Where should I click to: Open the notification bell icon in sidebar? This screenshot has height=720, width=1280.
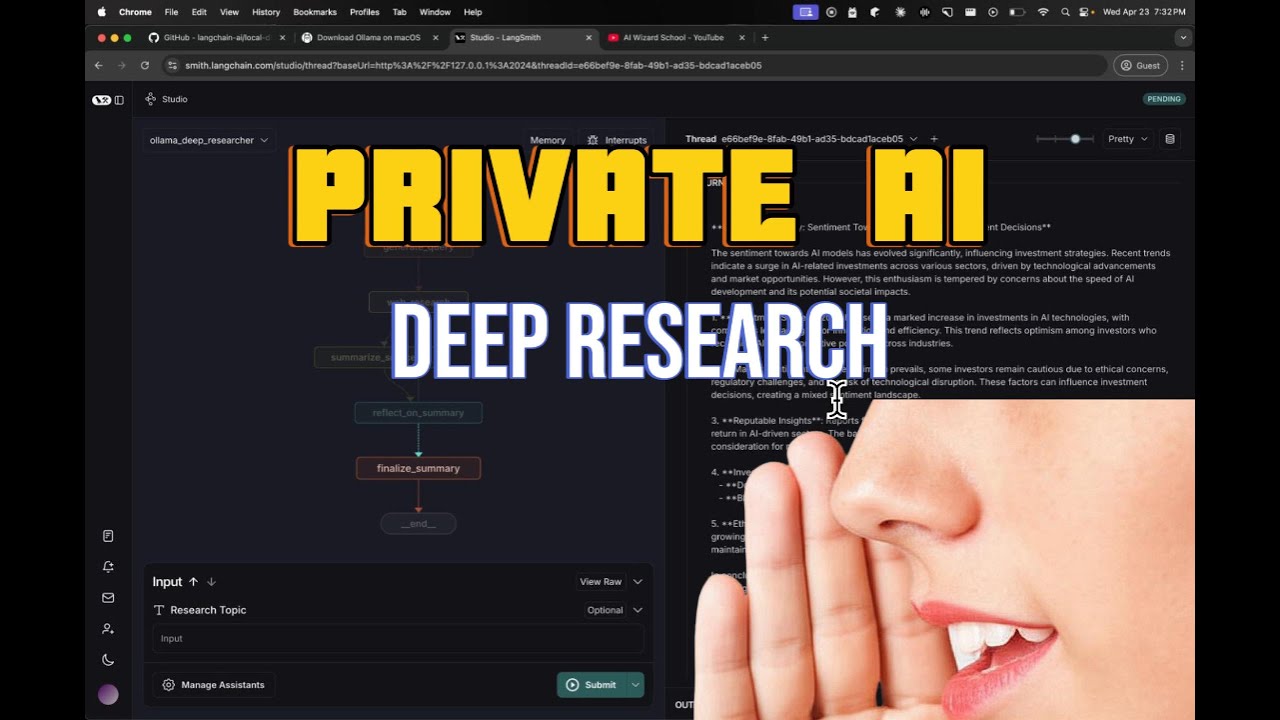[108, 567]
